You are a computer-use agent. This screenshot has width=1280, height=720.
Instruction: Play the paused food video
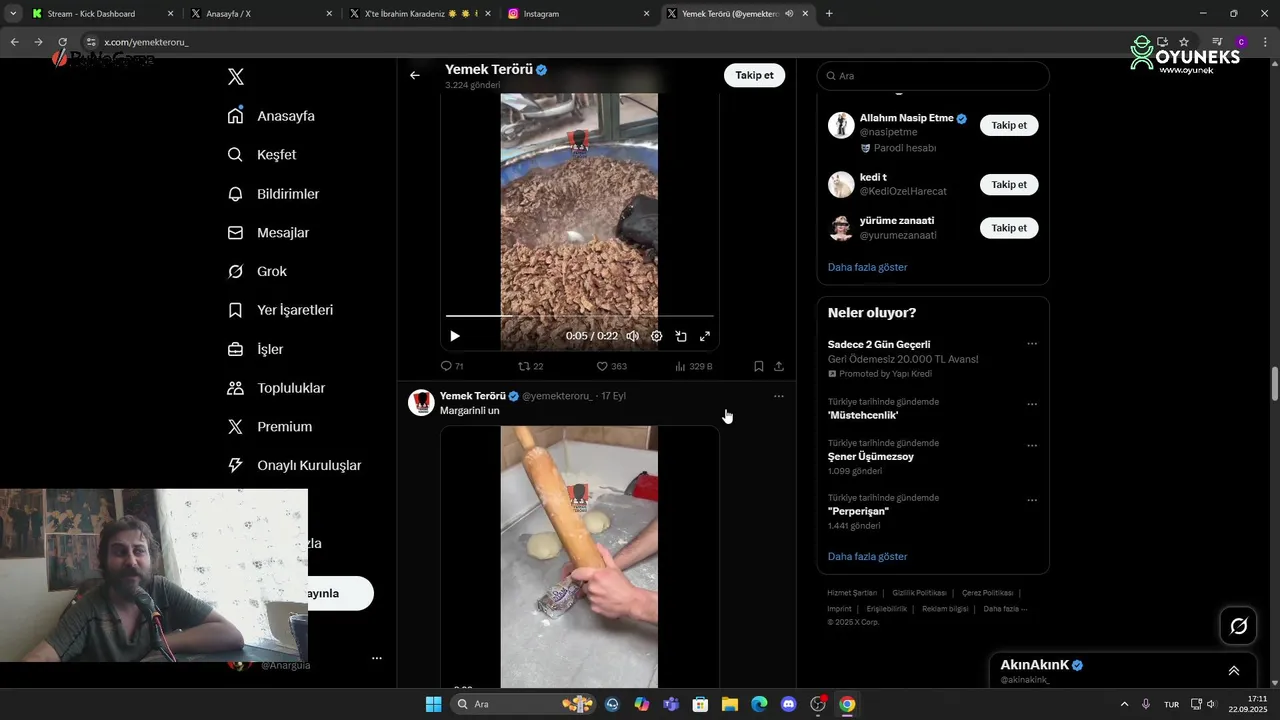(455, 337)
